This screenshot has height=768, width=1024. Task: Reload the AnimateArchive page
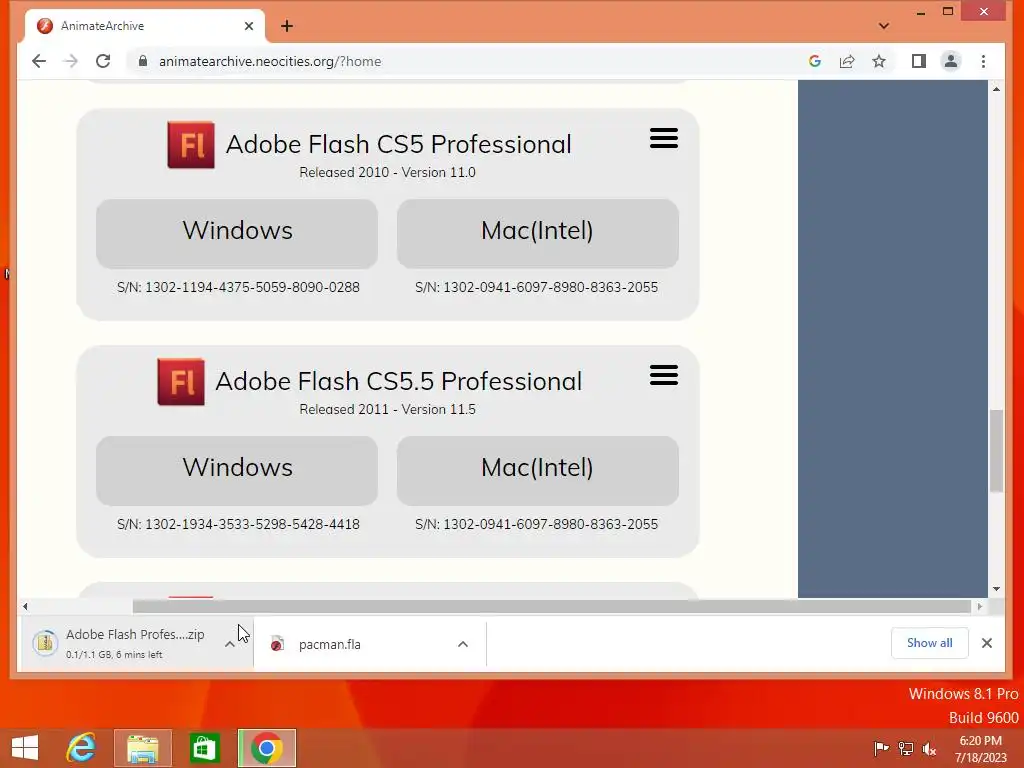[103, 61]
